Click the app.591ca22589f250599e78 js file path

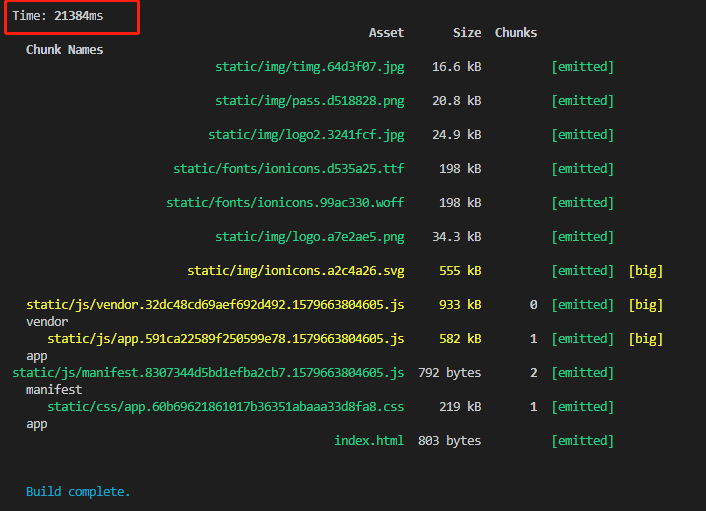[226, 339]
